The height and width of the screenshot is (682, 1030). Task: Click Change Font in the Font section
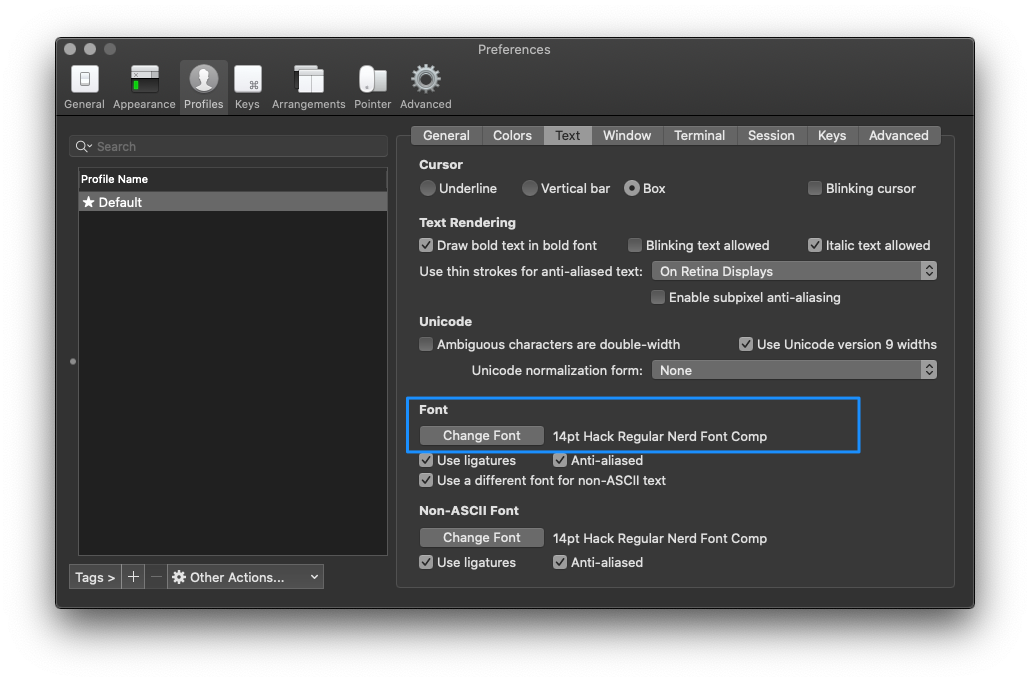(481, 436)
